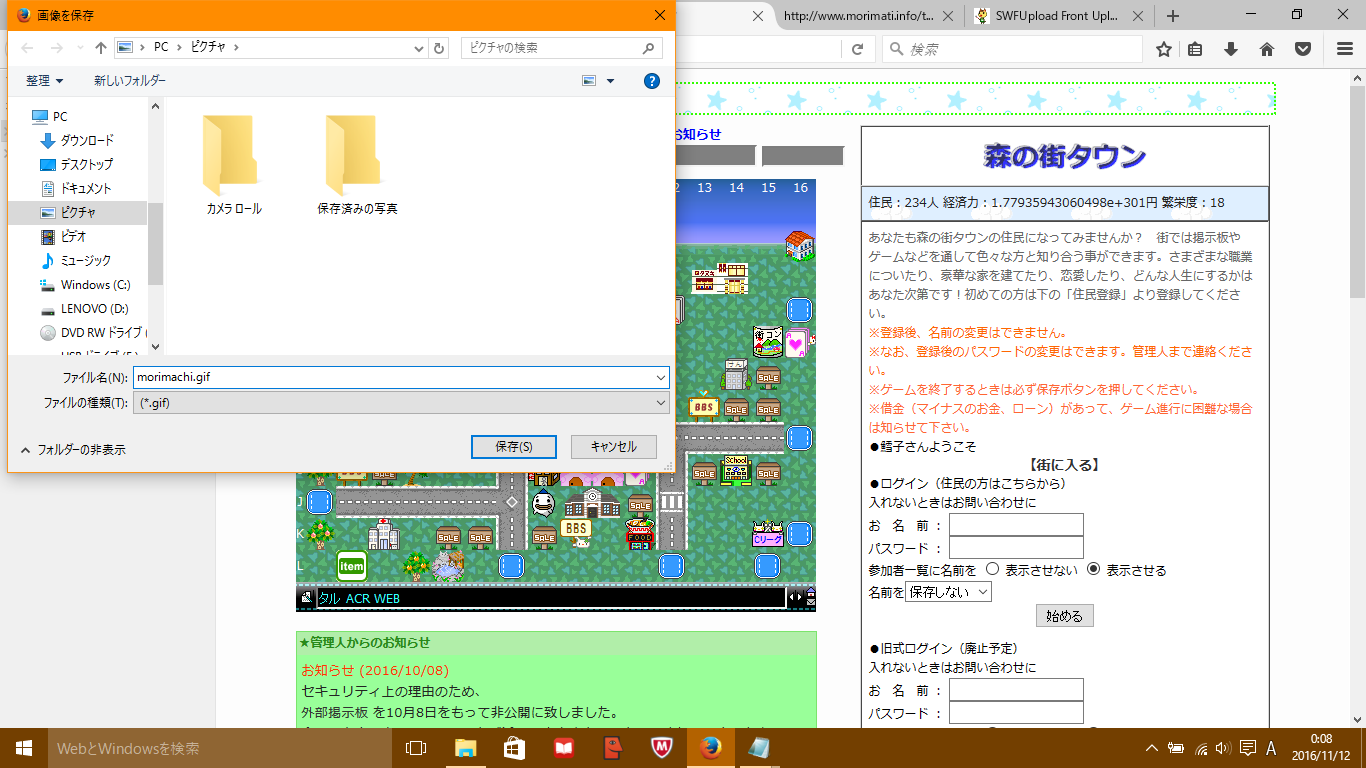Collapse folders with フォルダーの非表示
Image resolution: width=1366 pixels, height=768 pixels.
(72, 450)
